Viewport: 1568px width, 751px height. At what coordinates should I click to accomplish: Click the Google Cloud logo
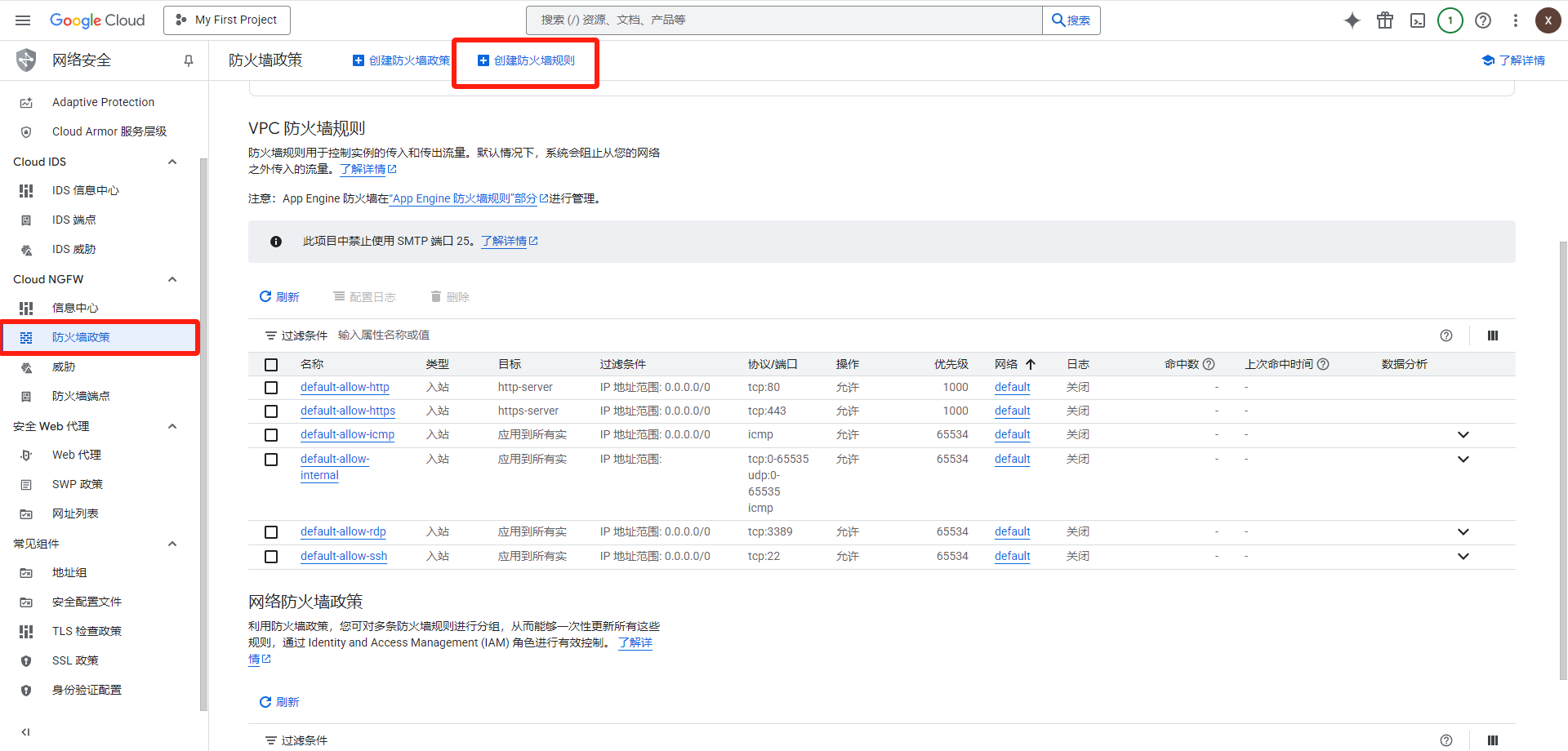[97, 20]
